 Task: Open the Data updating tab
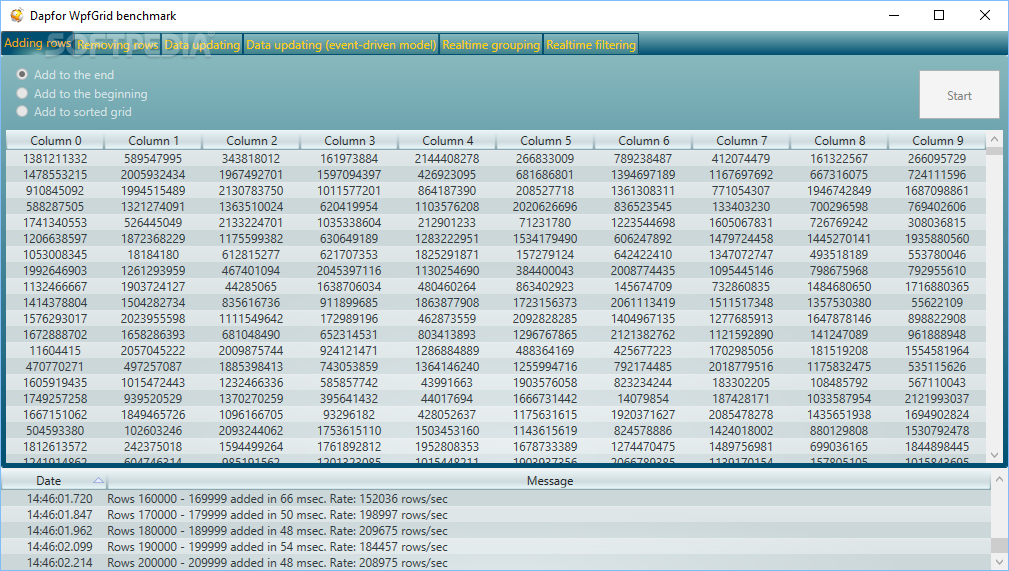[202, 44]
